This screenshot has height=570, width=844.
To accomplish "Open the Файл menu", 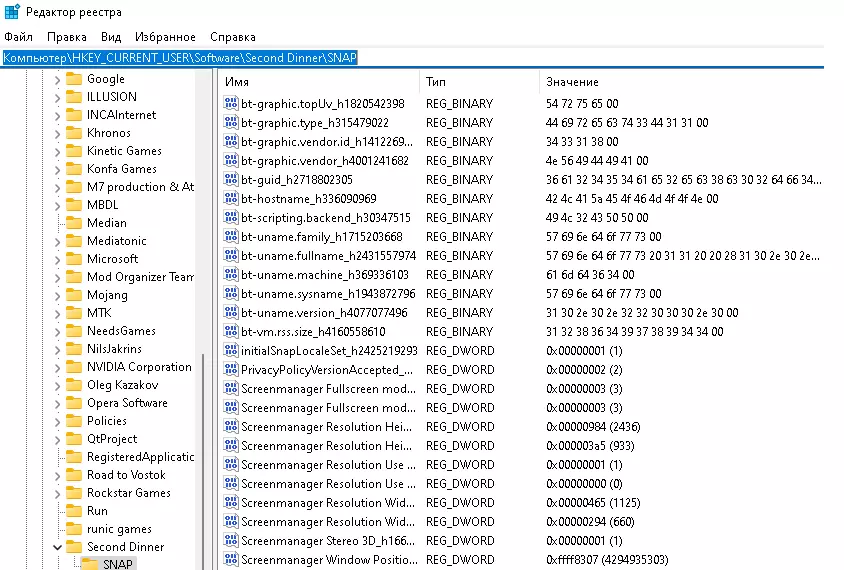I will (x=18, y=37).
